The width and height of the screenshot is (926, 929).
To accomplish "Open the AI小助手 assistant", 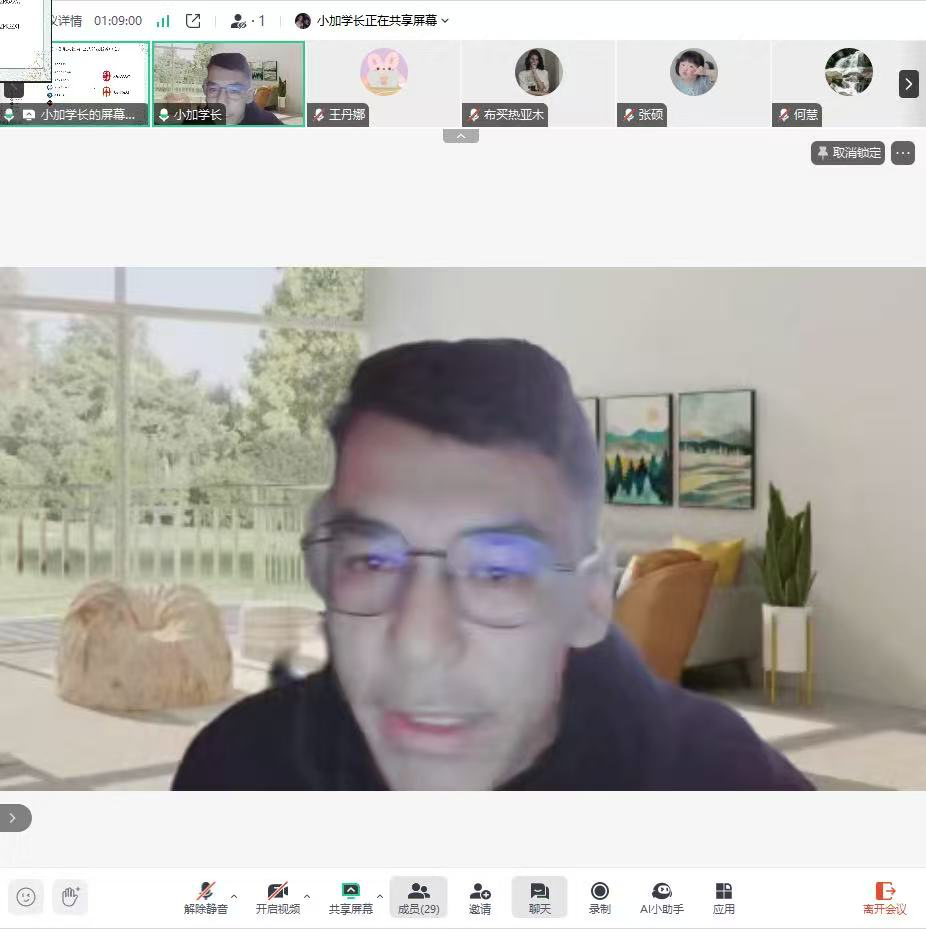I will click(661, 897).
